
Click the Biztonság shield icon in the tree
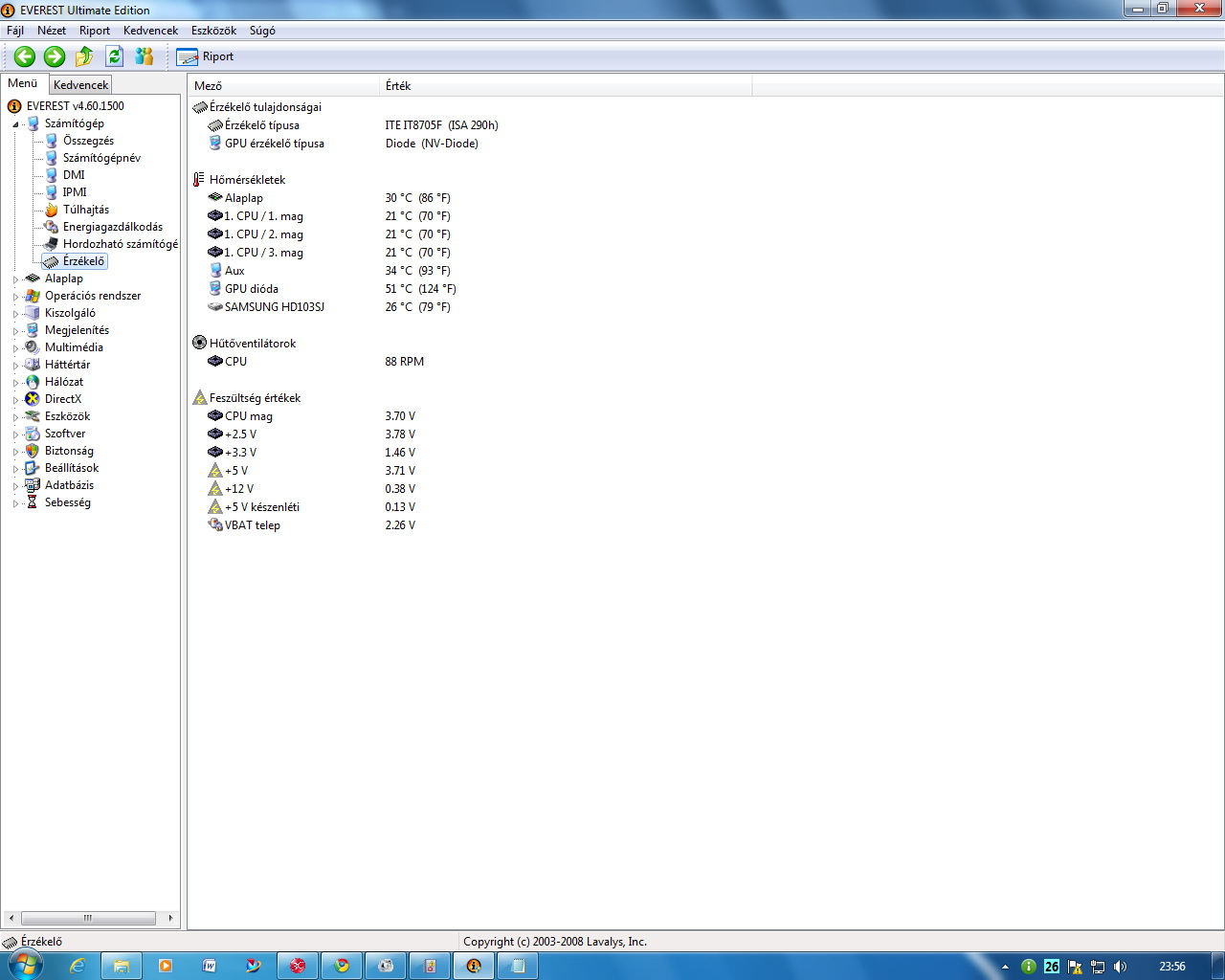tap(33, 451)
